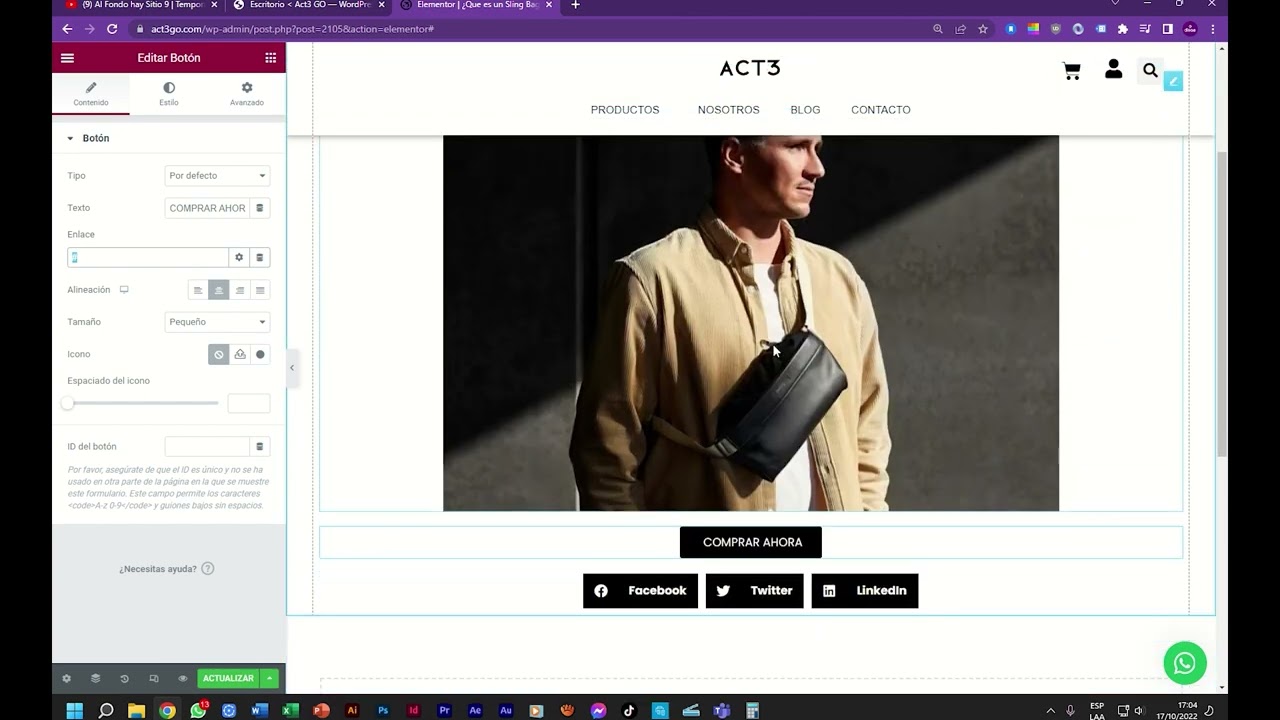Image resolution: width=1280 pixels, height=720 pixels.
Task: Expand save options arrow beside Actualizar
Action: (x=269, y=678)
